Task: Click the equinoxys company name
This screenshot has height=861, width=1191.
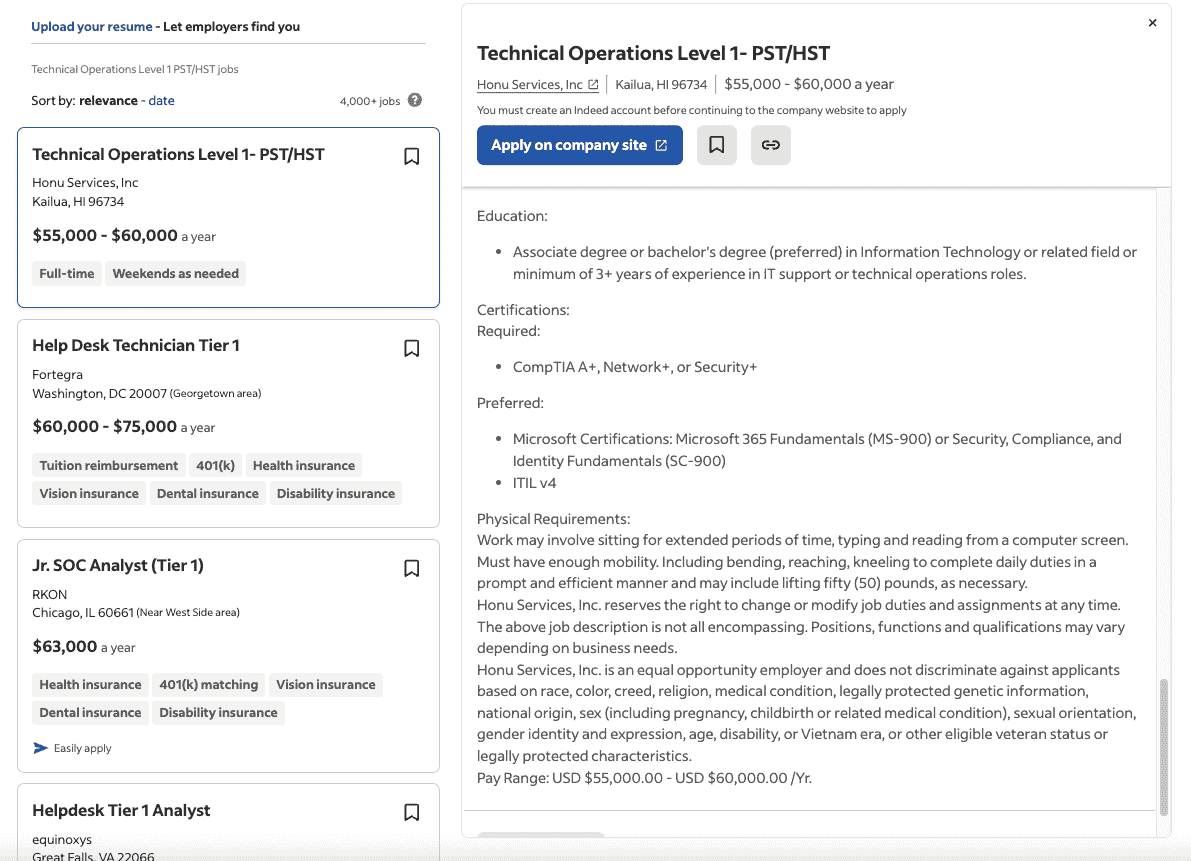Action: point(62,840)
